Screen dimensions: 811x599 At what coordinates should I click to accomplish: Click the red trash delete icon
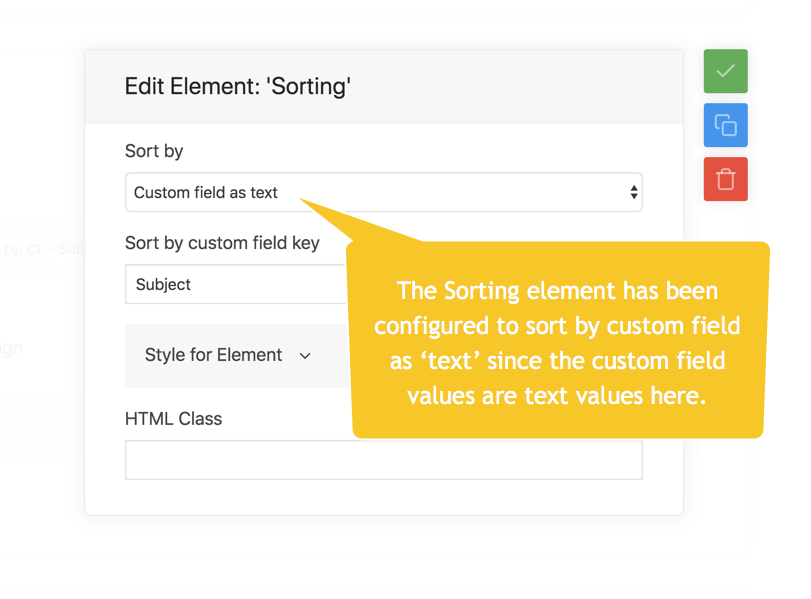725,179
